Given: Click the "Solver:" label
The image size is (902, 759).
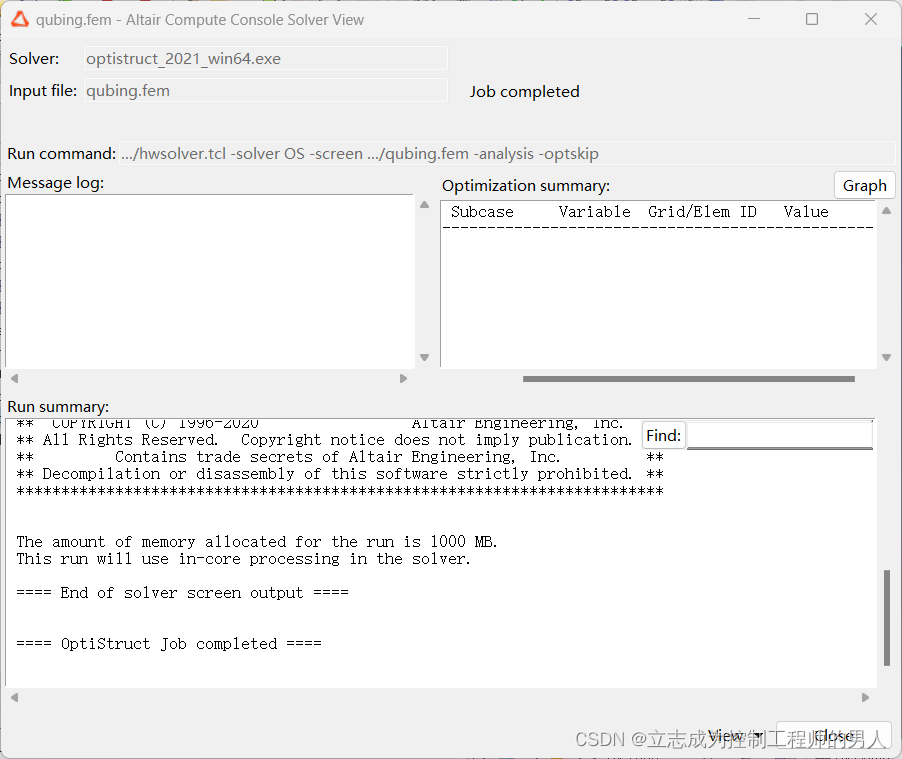Looking at the screenshot, I should click(x=34, y=59).
